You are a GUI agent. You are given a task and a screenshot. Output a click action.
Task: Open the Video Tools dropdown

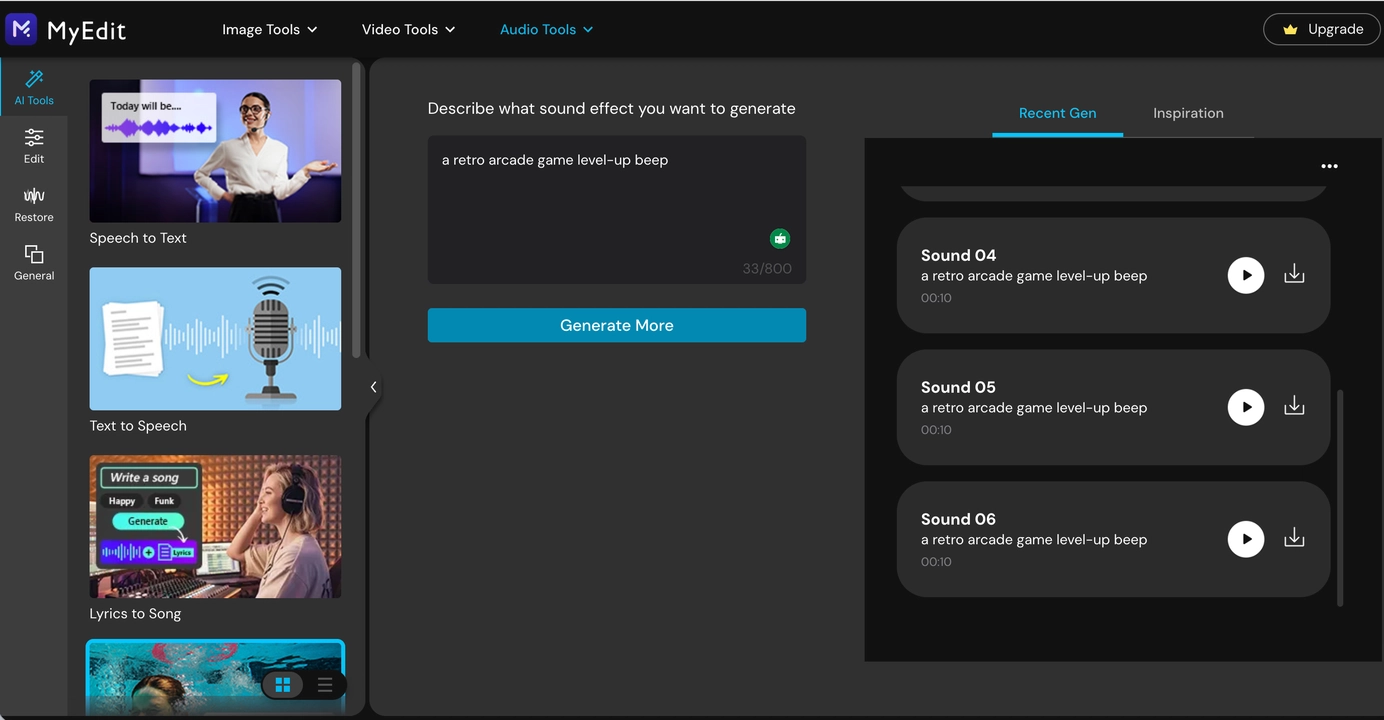tap(408, 29)
